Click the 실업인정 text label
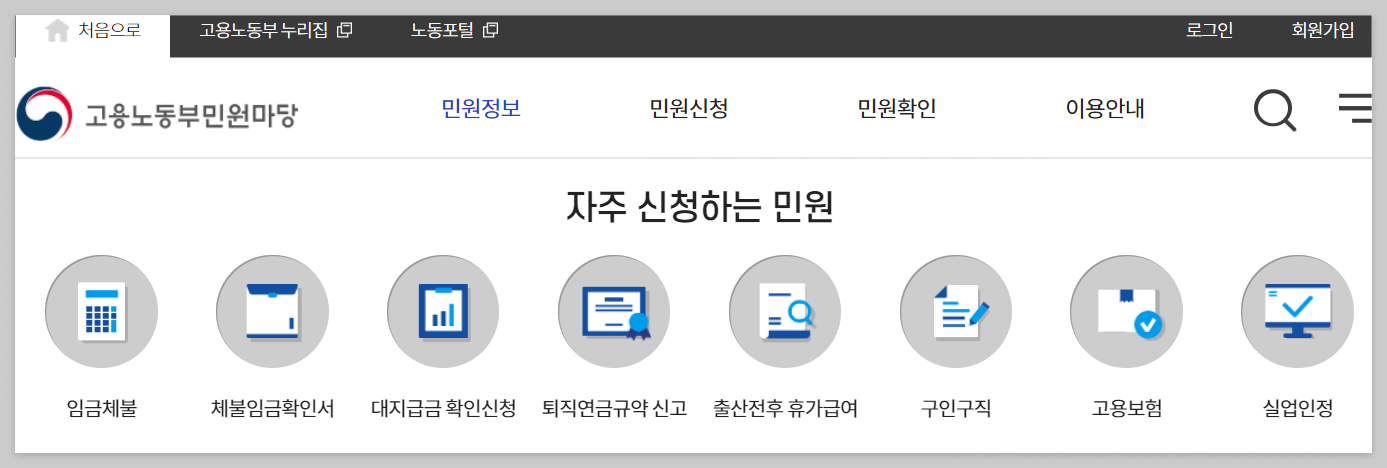 [1297, 409]
